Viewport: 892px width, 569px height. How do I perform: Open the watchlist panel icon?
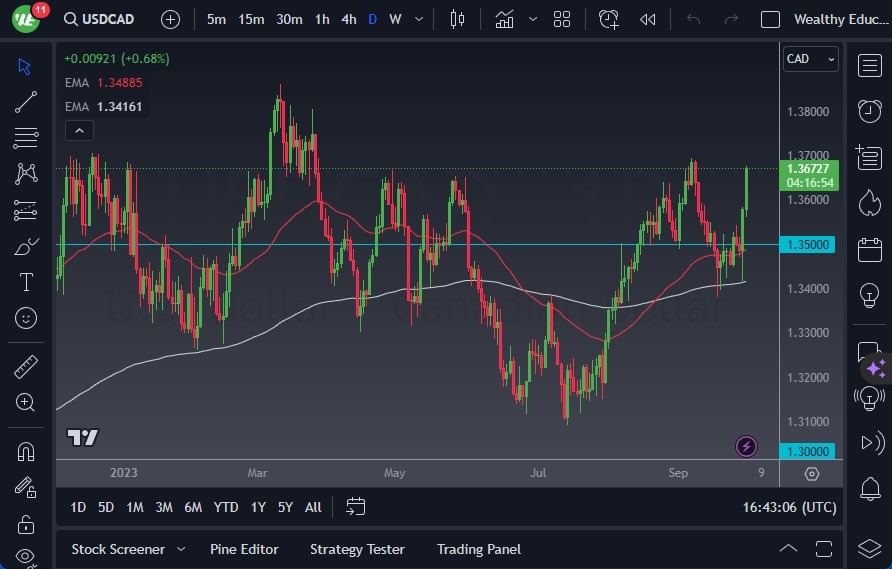[x=869, y=65]
